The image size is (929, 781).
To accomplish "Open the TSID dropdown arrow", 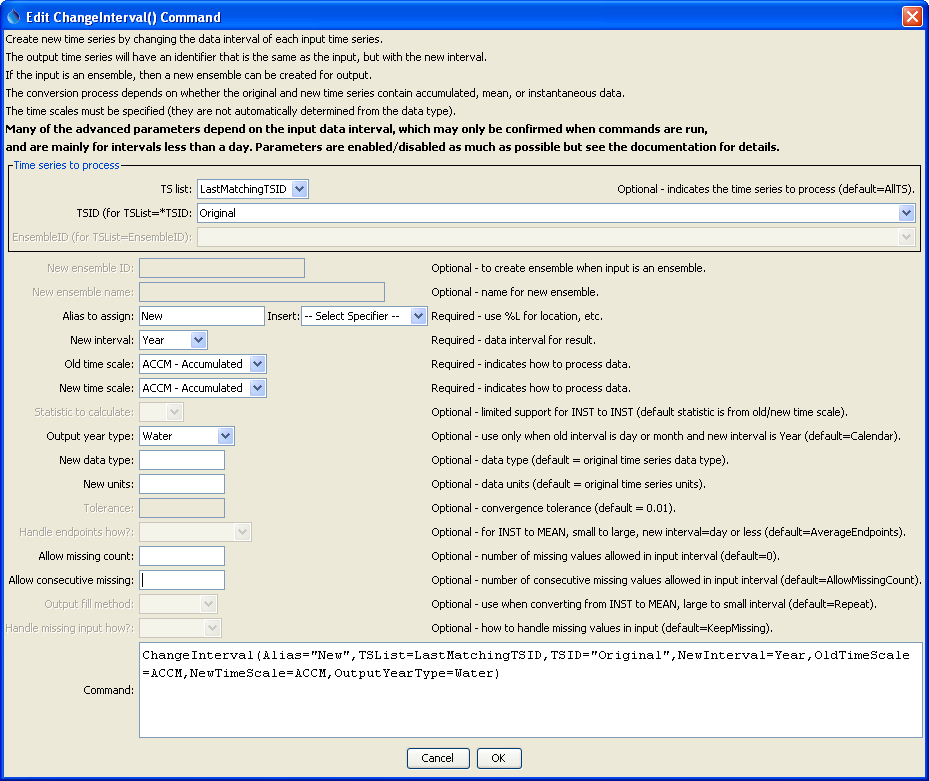I will (x=907, y=213).
